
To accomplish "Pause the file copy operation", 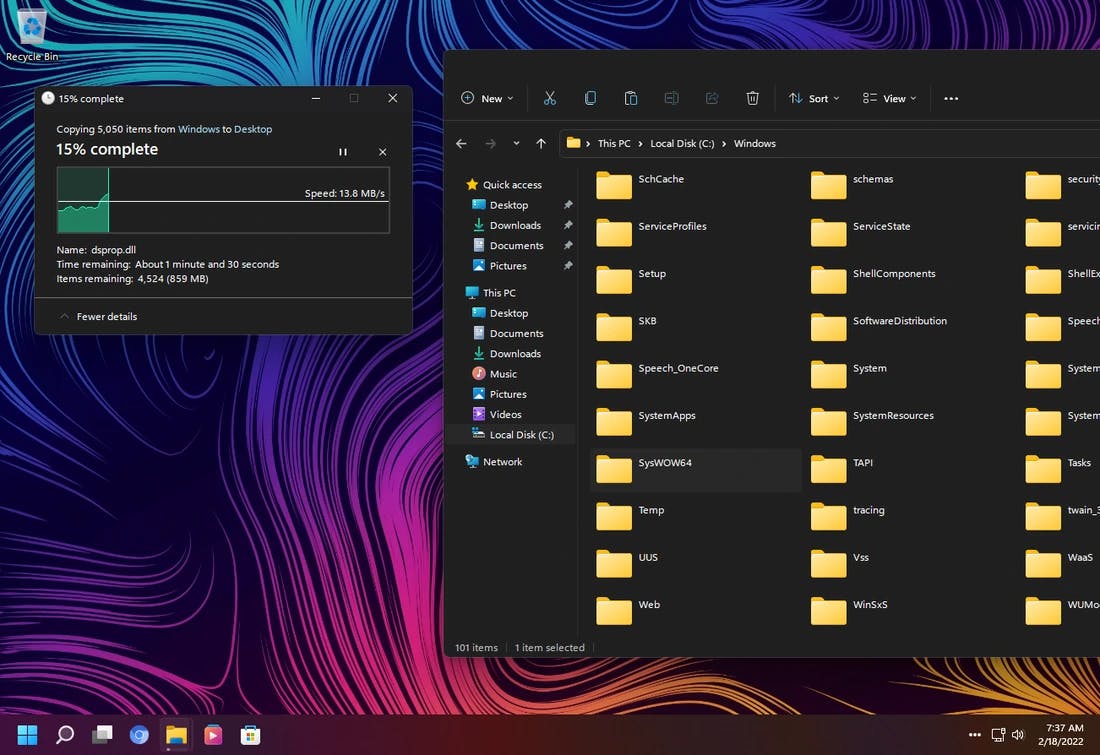I will point(343,152).
